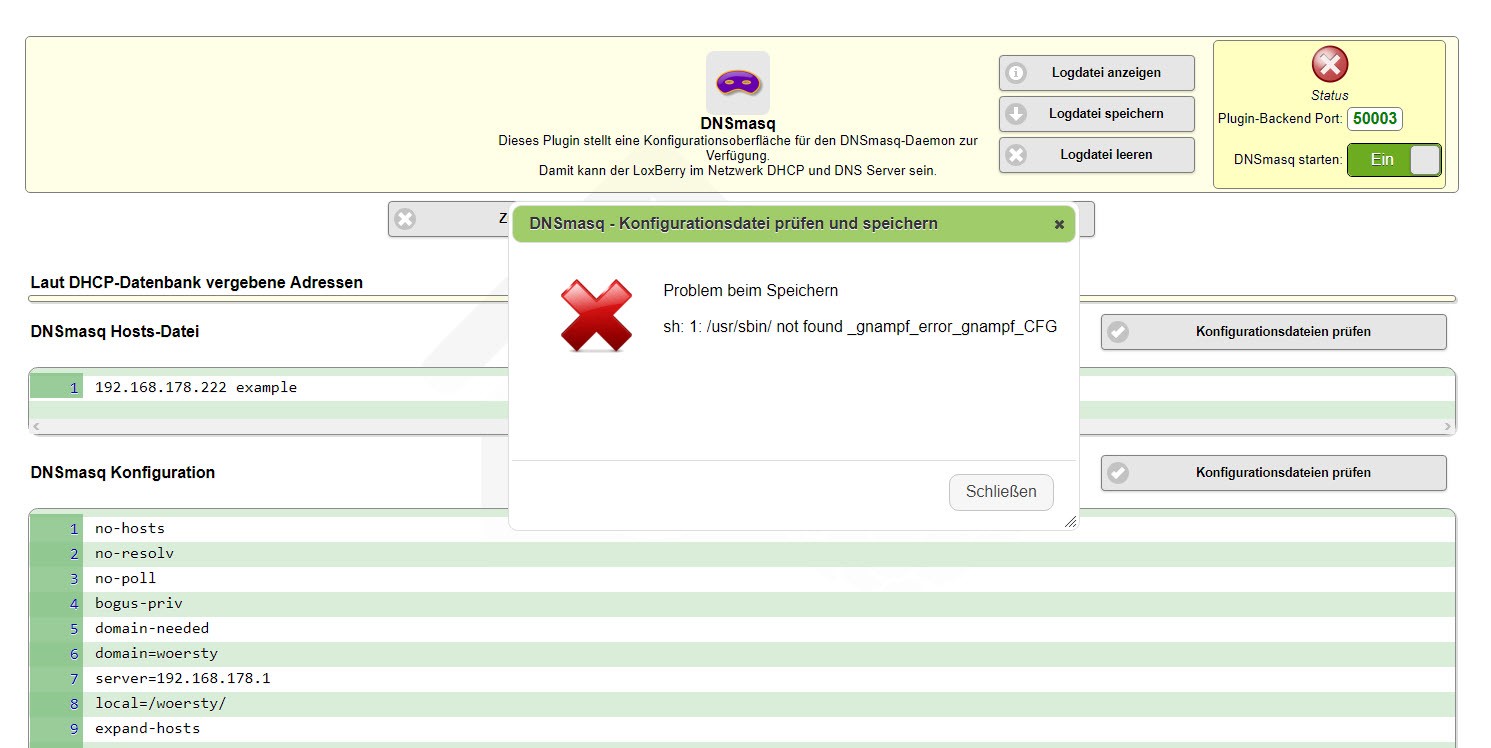Select the no-poll configuration line

point(126,578)
